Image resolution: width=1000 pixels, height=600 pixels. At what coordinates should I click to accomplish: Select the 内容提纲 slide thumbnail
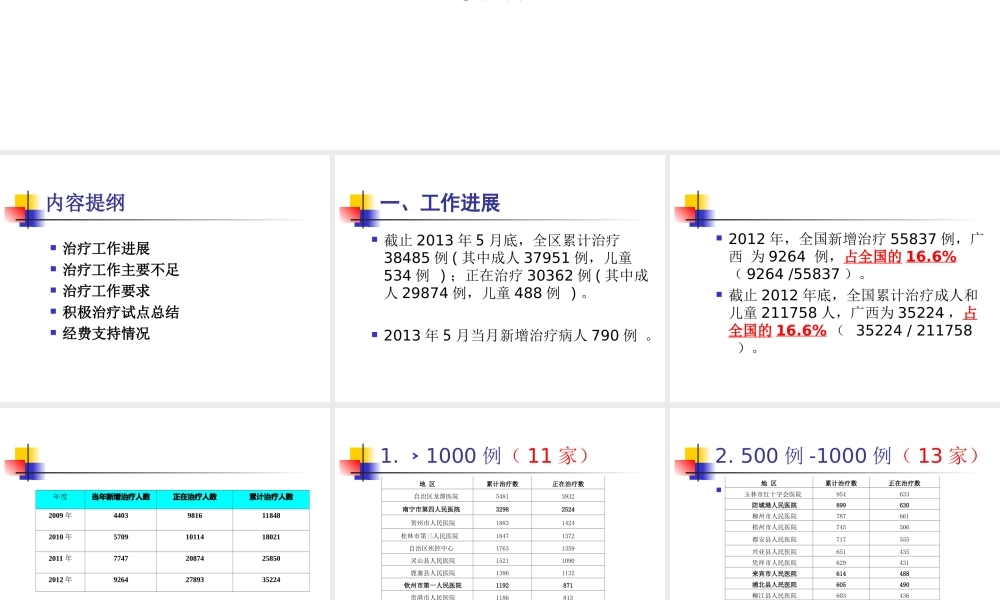(165, 275)
